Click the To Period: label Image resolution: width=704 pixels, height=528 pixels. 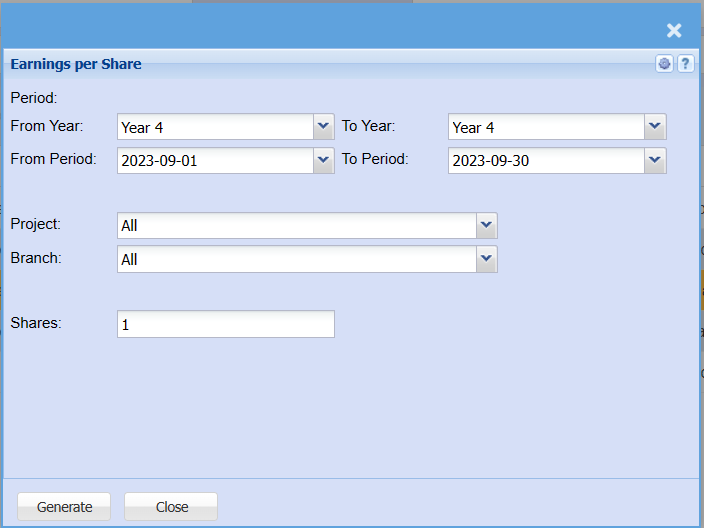[375, 159]
